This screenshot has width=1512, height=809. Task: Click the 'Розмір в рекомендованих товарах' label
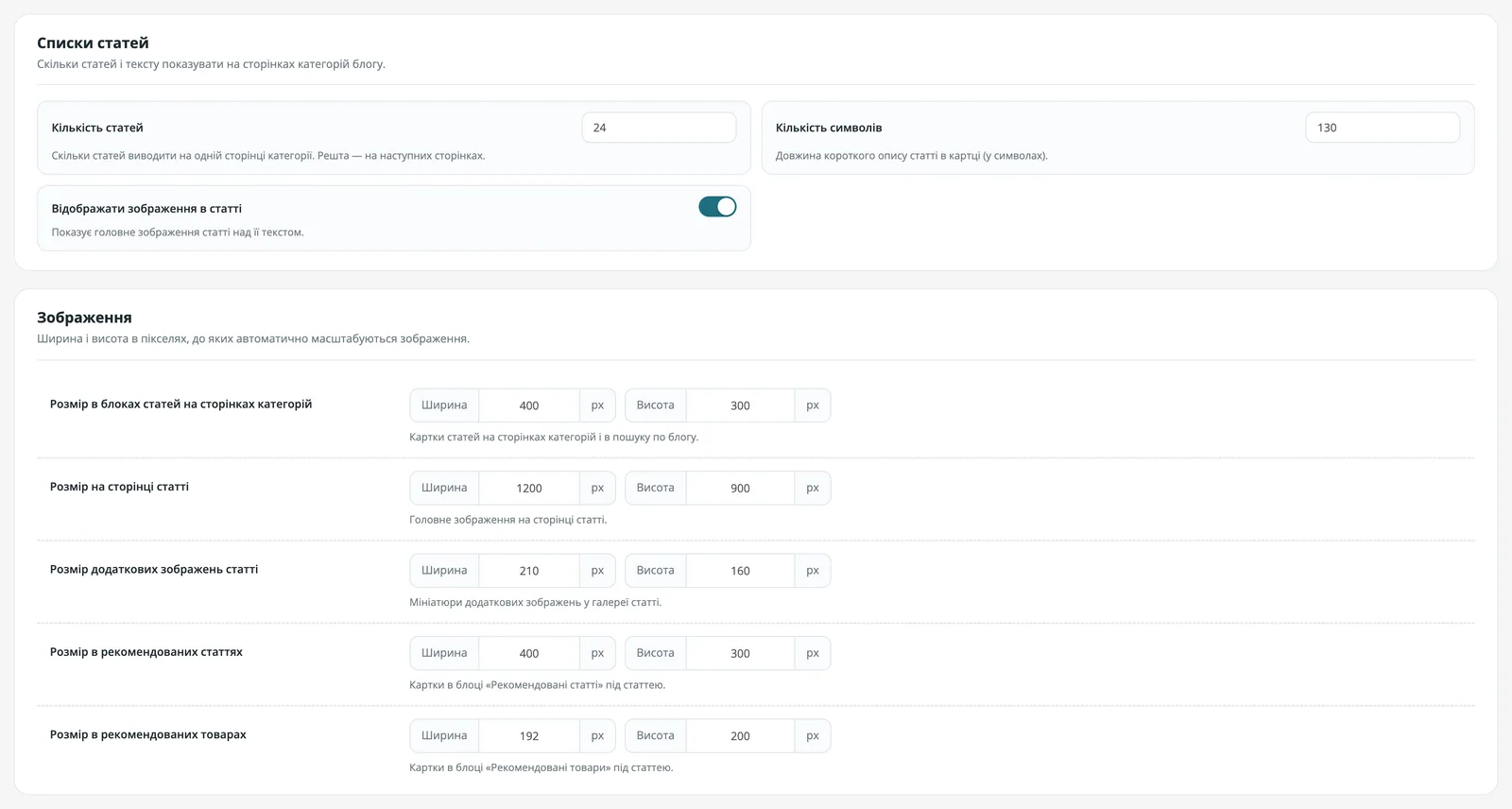pos(148,734)
